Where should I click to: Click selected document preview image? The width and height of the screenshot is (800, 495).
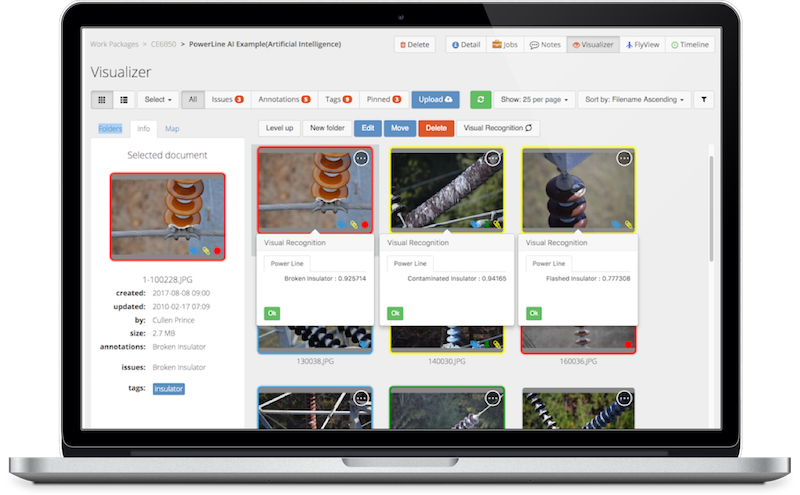point(167,216)
